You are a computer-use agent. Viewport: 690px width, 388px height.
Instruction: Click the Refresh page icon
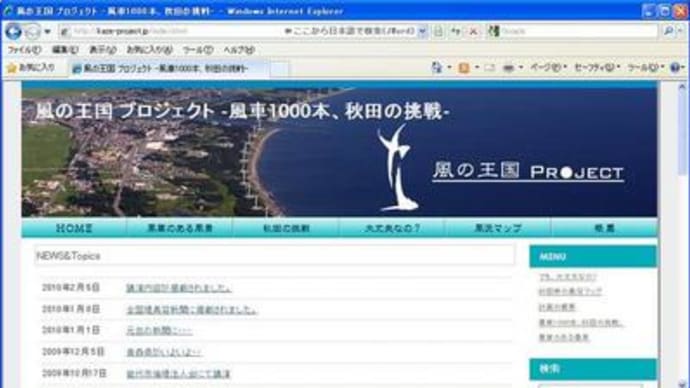coord(456,31)
